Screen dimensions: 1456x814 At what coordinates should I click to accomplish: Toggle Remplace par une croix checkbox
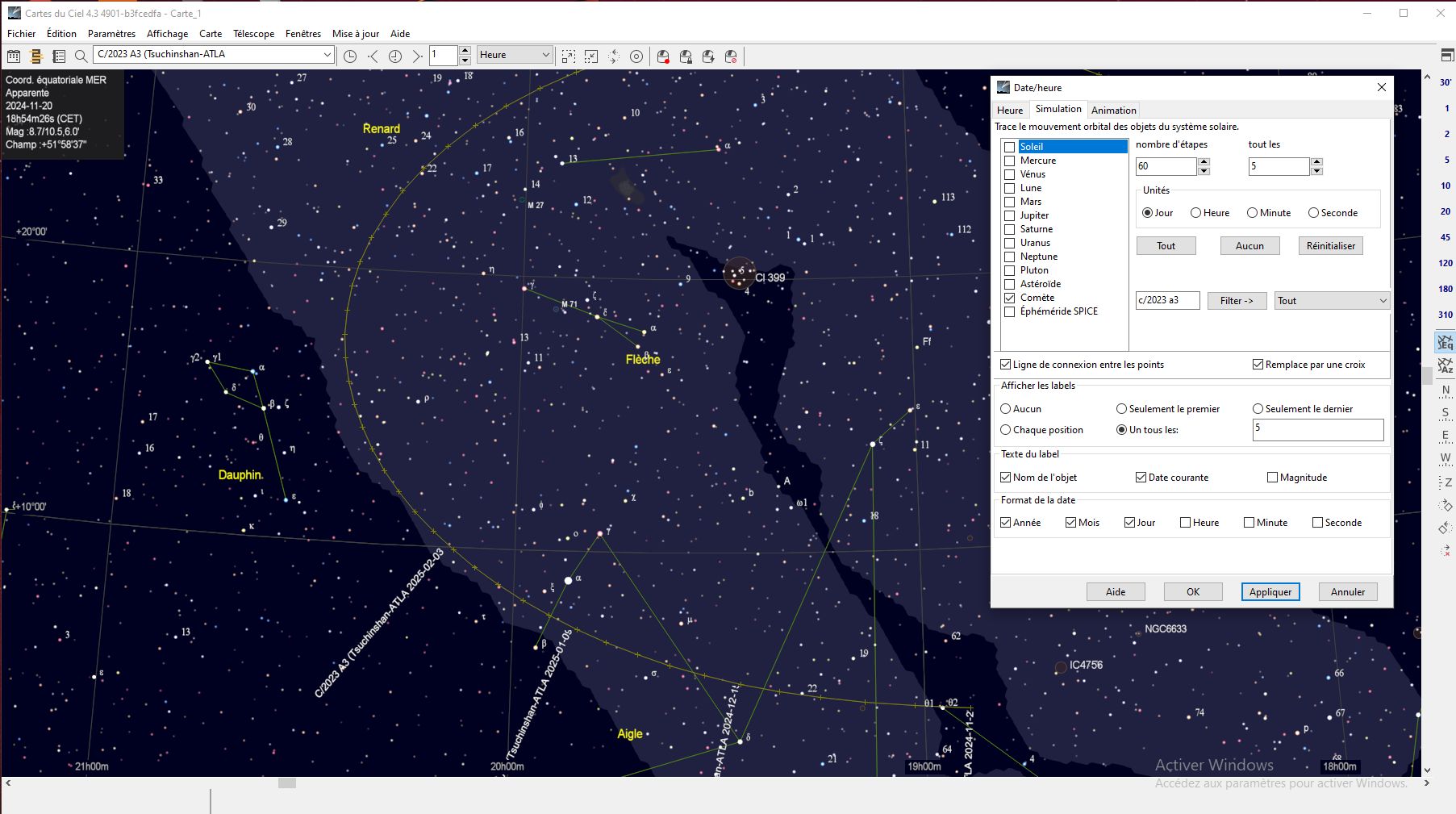pos(1258,365)
